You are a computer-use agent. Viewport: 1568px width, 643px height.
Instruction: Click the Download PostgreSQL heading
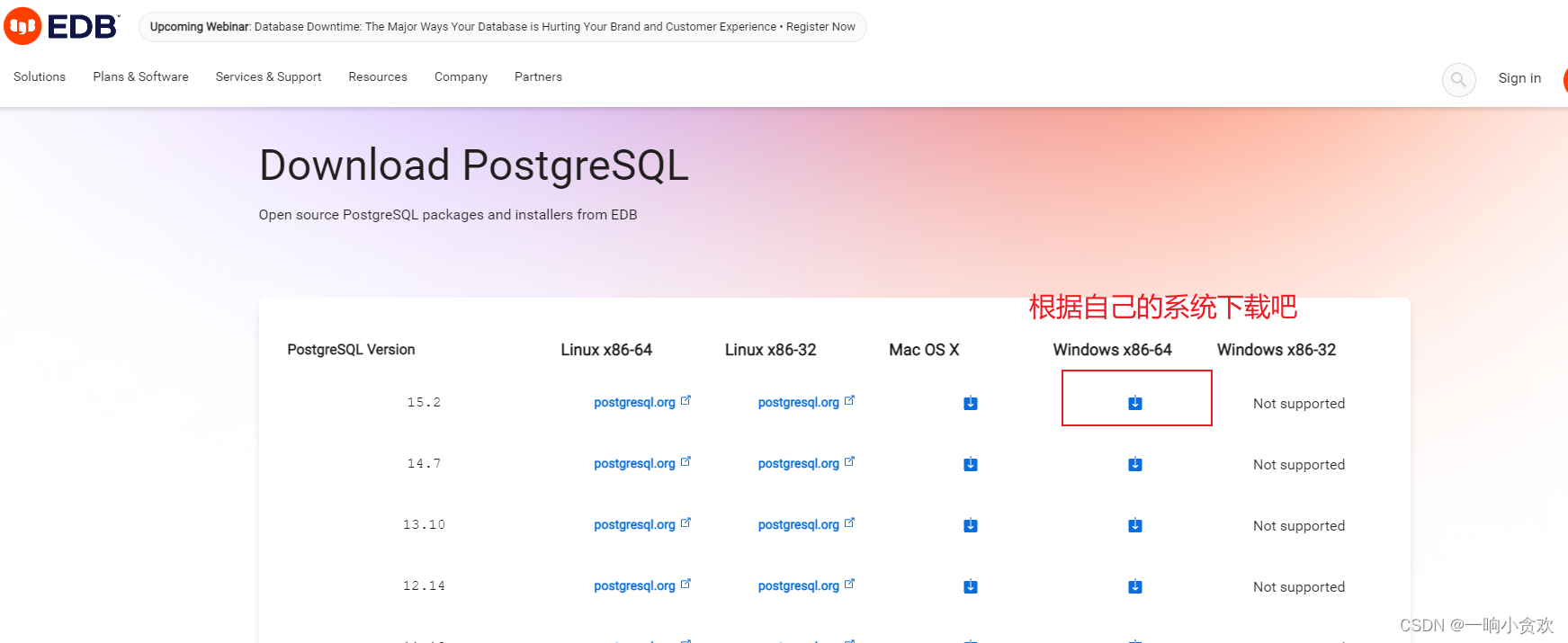(474, 166)
